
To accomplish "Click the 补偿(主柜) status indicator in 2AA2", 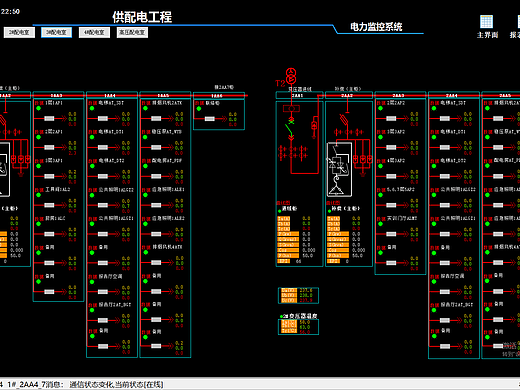I will (x=329, y=211).
